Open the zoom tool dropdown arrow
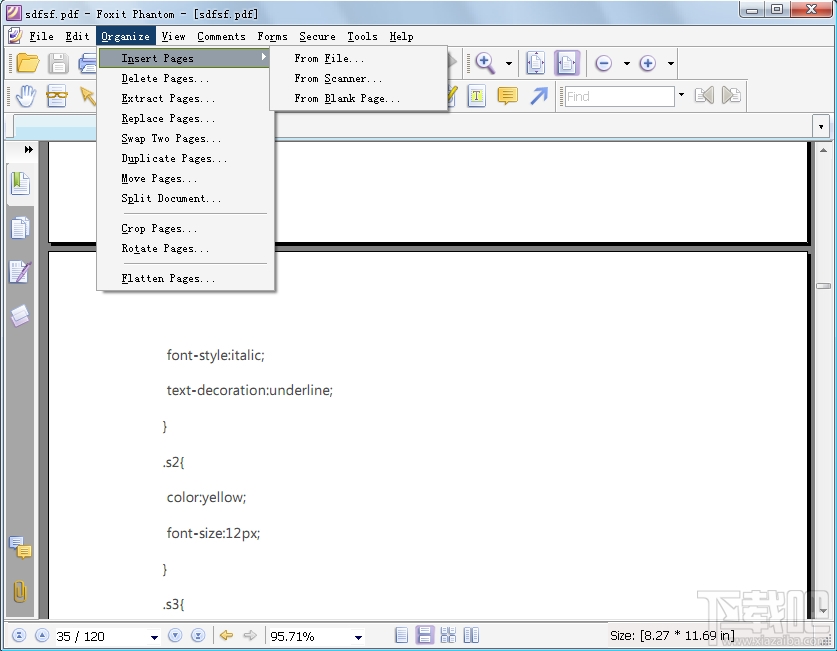Viewport: 837px width, 651px height. (x=509, y=63)
